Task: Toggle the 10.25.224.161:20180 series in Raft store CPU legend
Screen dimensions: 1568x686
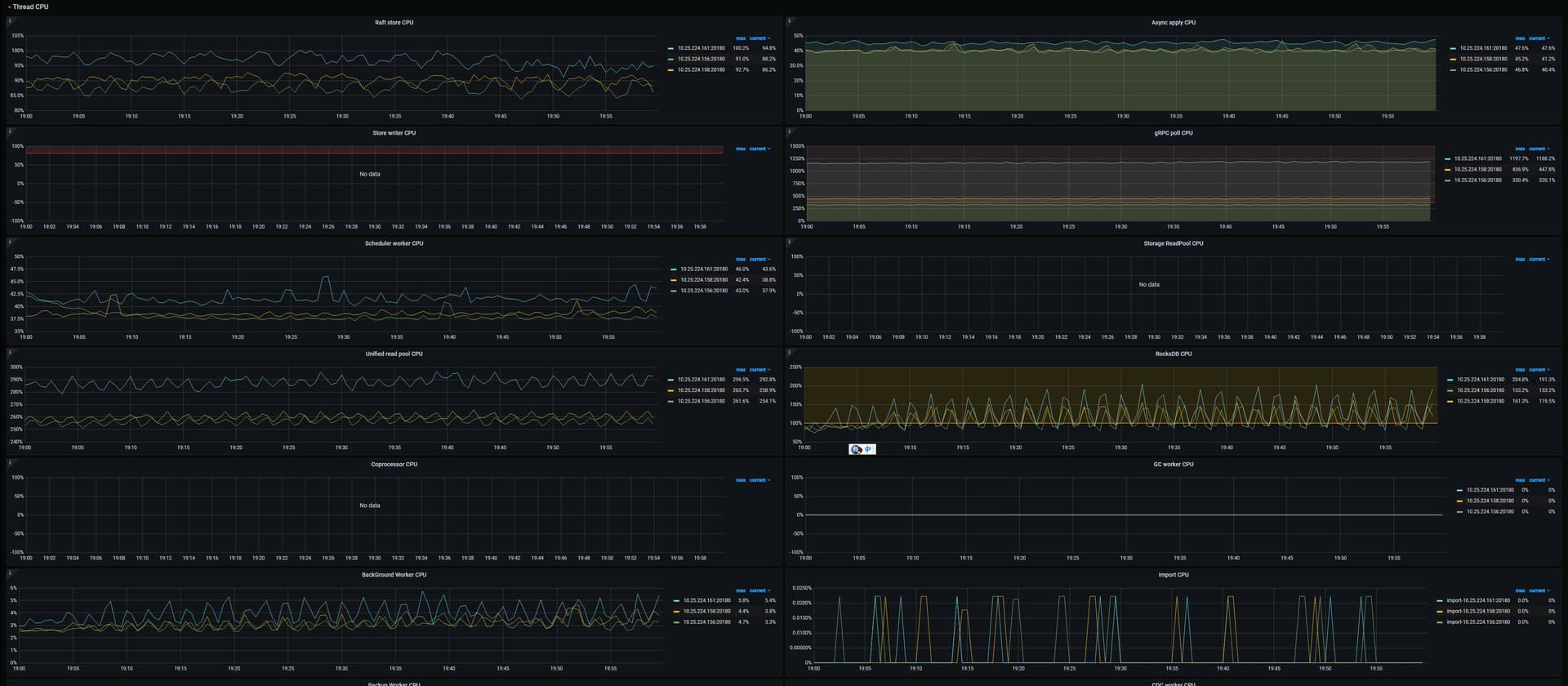Action: [701, 48]
